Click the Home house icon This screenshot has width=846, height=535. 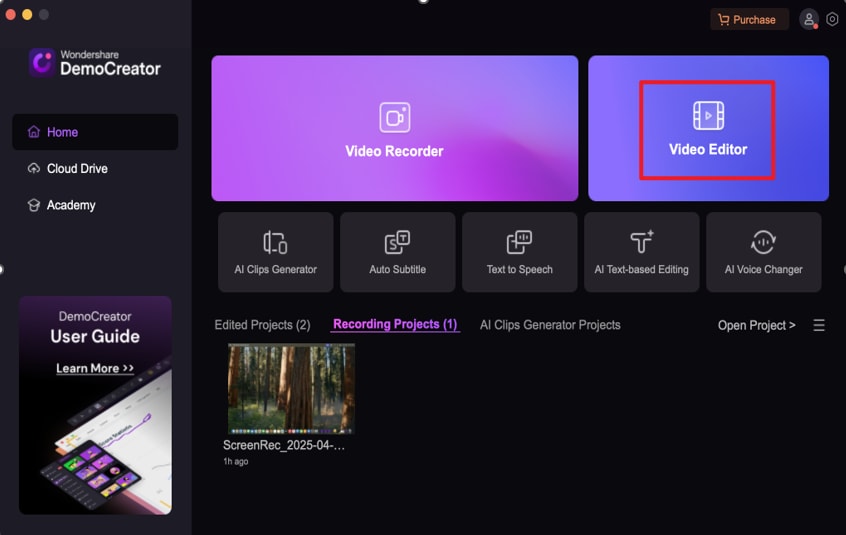(x=33, y=132)
